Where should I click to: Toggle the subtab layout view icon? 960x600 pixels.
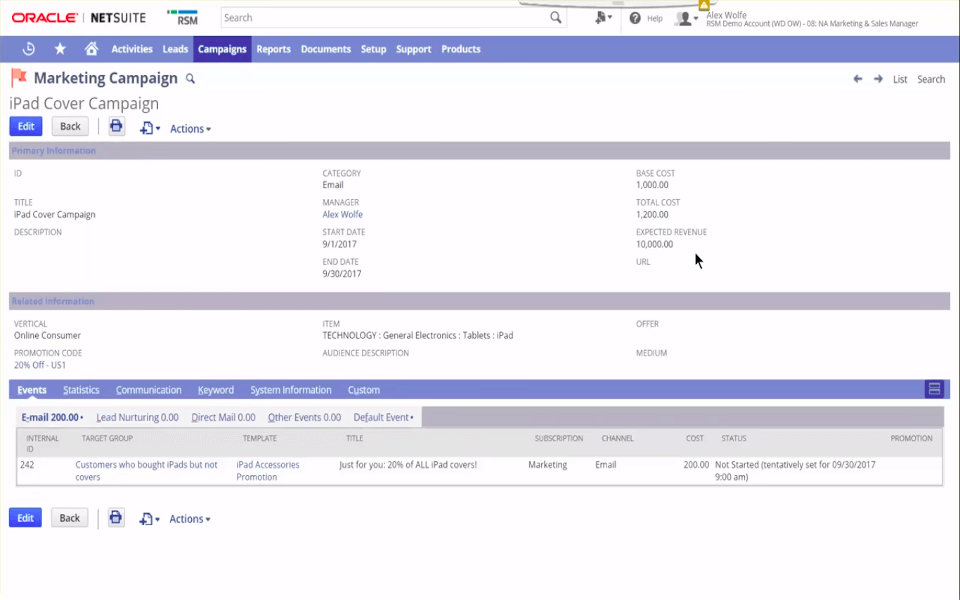pyautogui.click(x=934, y=389)
